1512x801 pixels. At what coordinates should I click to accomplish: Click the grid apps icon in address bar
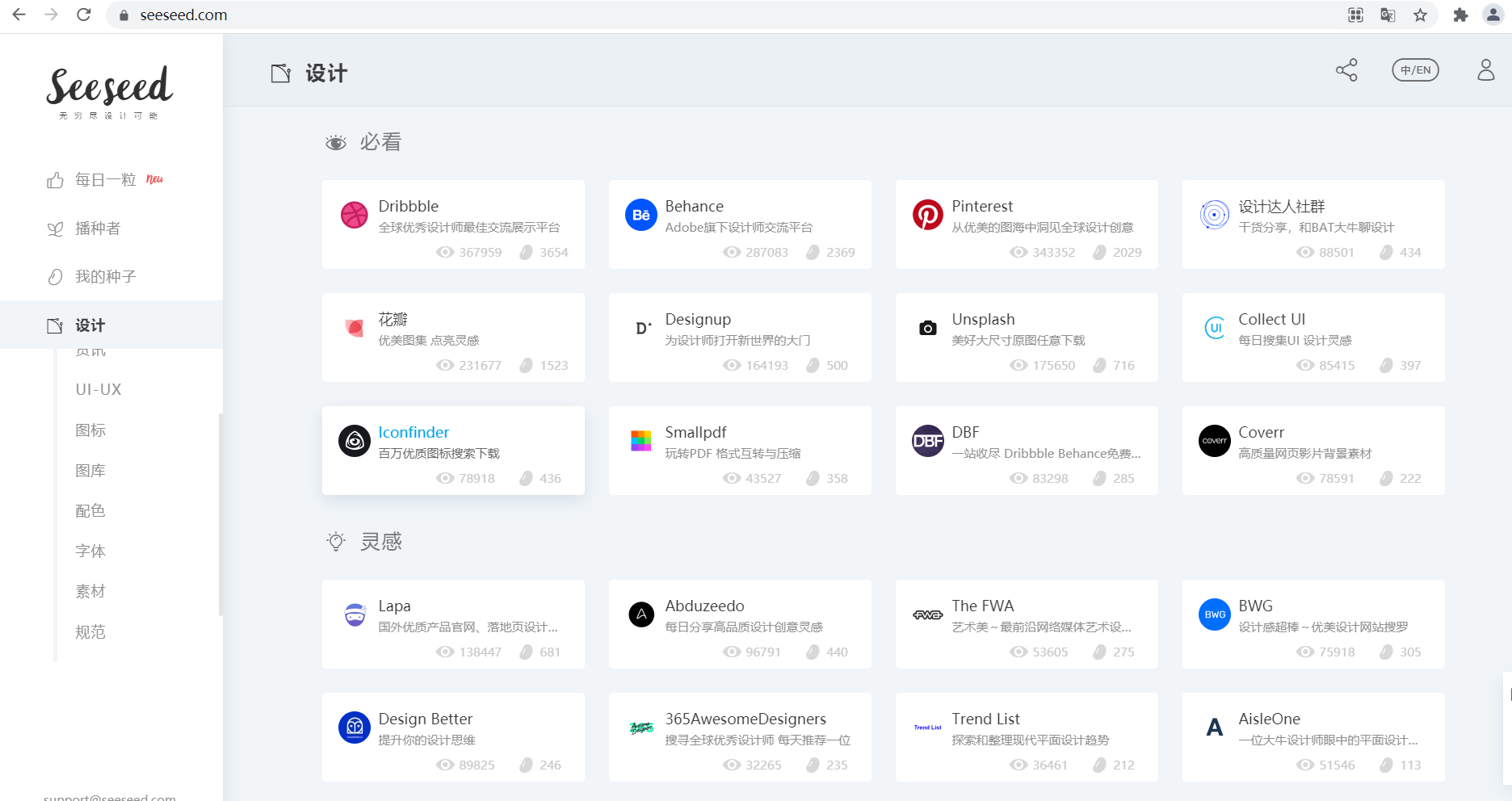click(x=1355, y=15)
